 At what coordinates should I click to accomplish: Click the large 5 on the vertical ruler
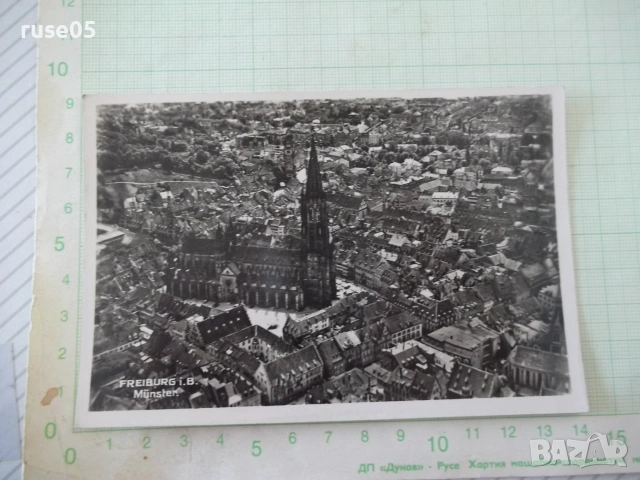(60, 244)
